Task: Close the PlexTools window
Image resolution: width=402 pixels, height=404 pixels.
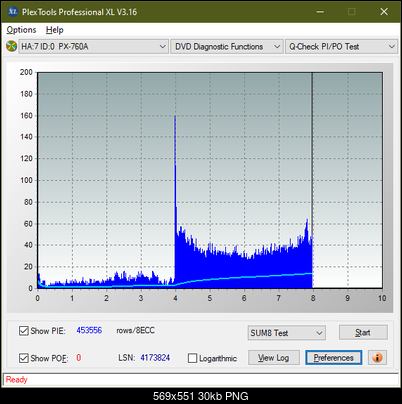Action: 384,12
